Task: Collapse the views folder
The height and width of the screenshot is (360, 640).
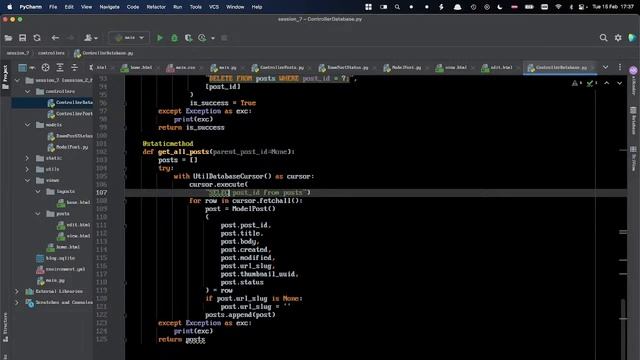Action: click(x=27, y=180)
